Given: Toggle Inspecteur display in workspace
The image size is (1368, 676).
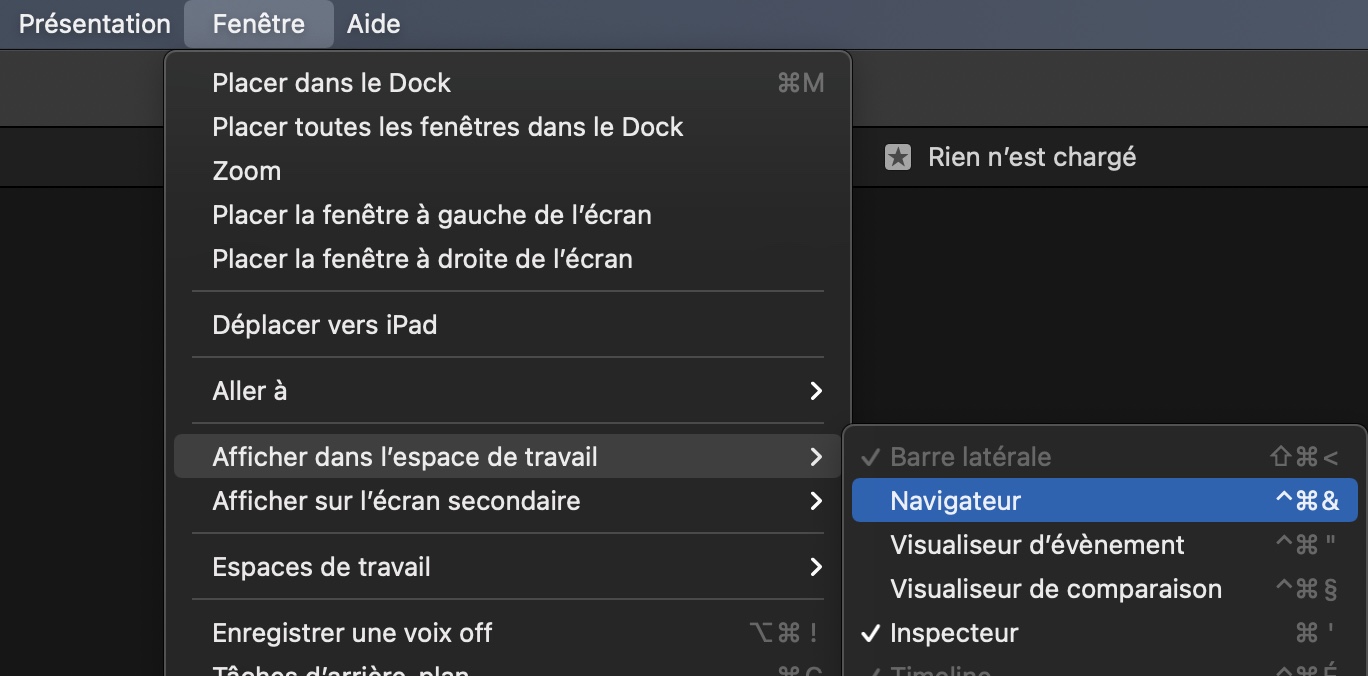Looking at the screenshot, I should pyautogui.click(x=954, y=633).
